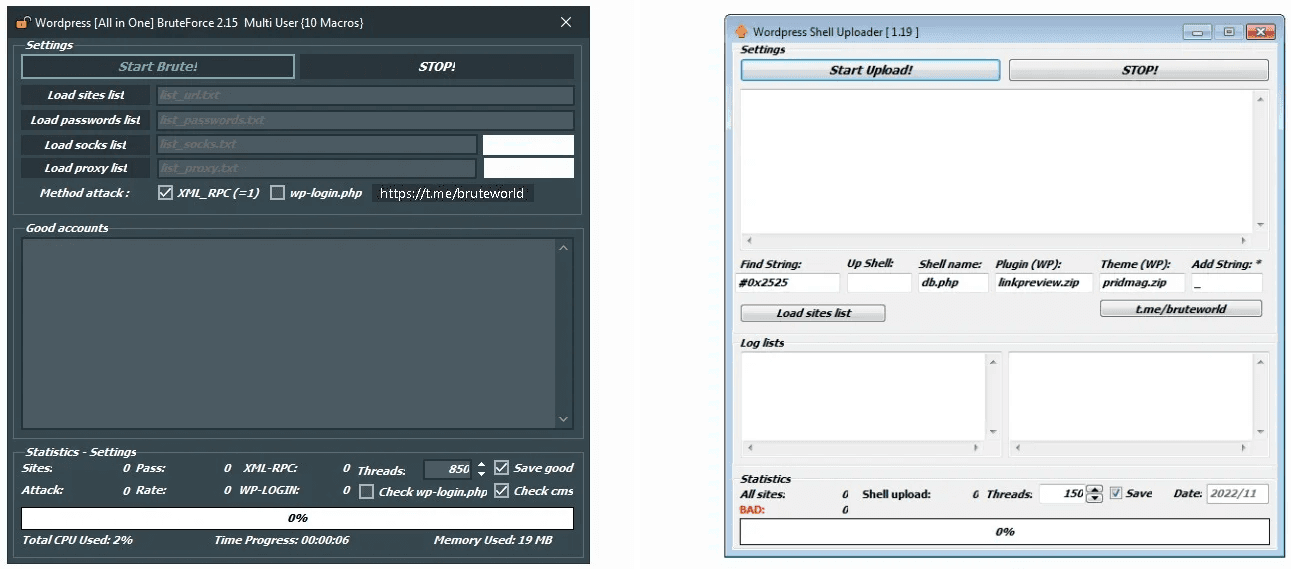
Task: Toggle the Save good checkbox
Action: click(x=502, y=467)
